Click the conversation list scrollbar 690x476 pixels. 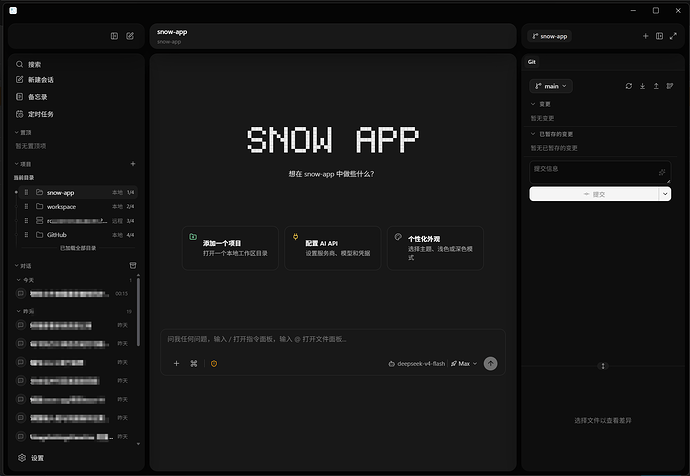pyautogui.click(x=139, y=310)
